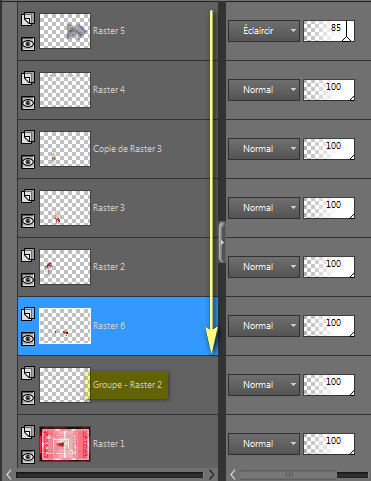The width and height of the screenshot is (371, 481).
Task: Open Éclaircir blend mode dropdown for Raster 5
Action: [x=264, y=31]
